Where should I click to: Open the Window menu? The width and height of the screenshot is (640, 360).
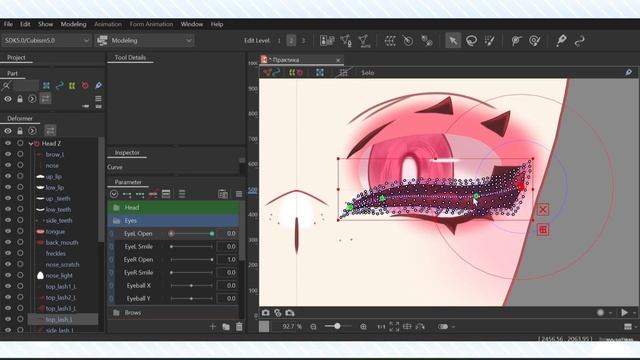[x=192, y=24]
